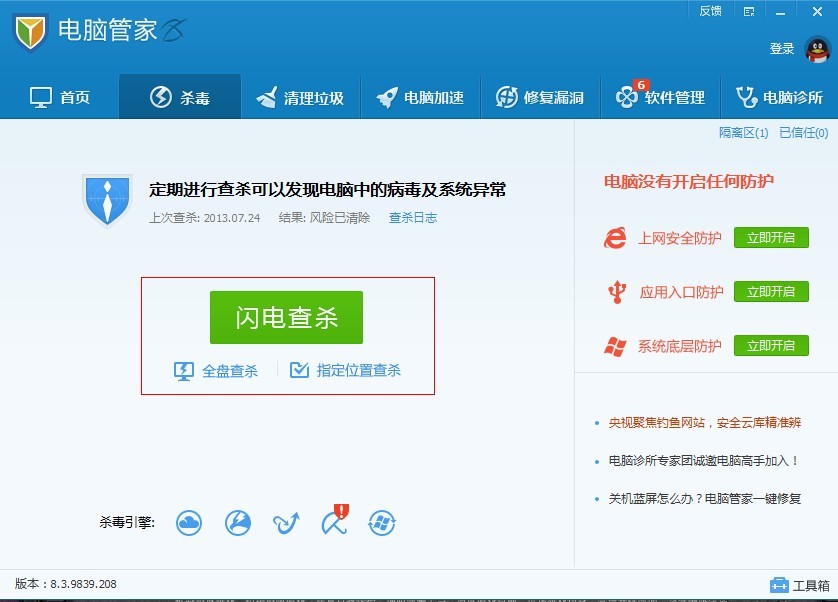Enable 上网安全防护 web protection
Viewport: 838px width, 602px height.
(771, 238)
